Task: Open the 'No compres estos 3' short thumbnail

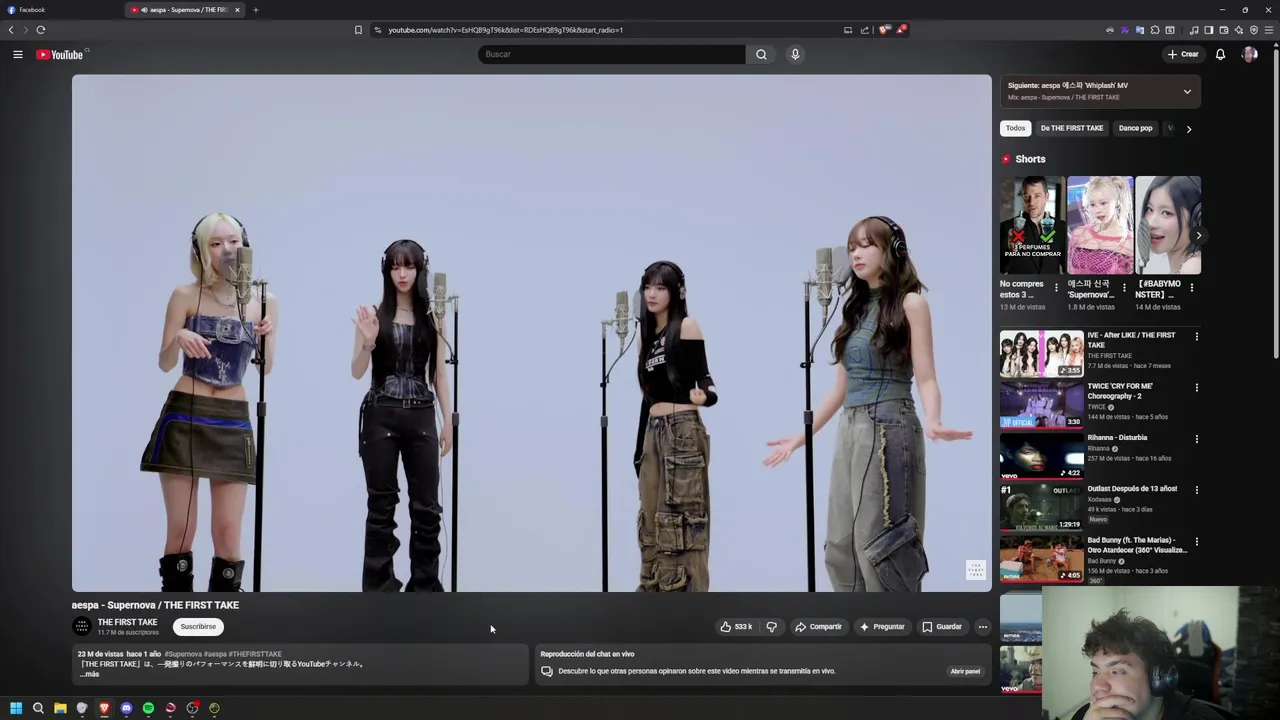Action: point(1032,225)
